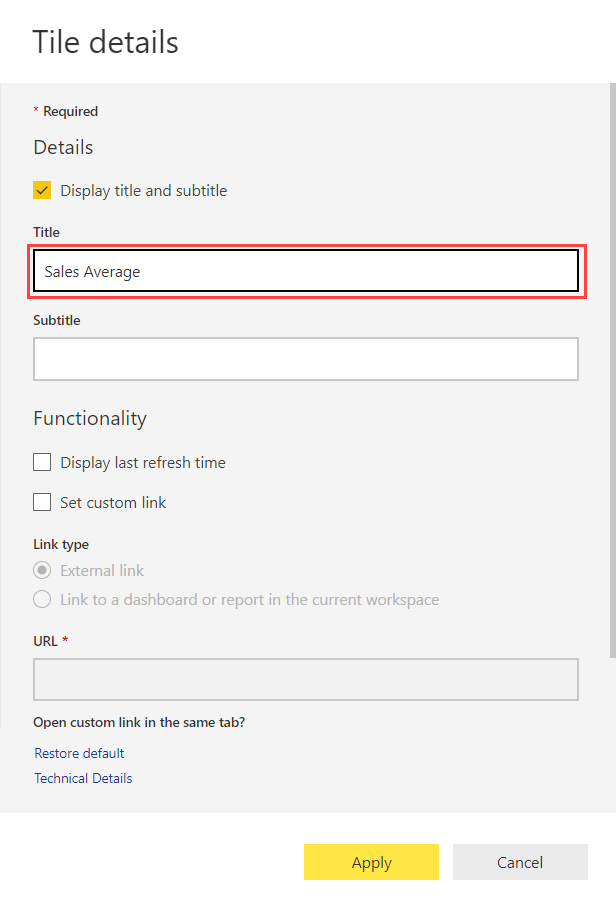The image size is (616, 915).
Task: Click the Details section heading
Action: coord(63,147)
